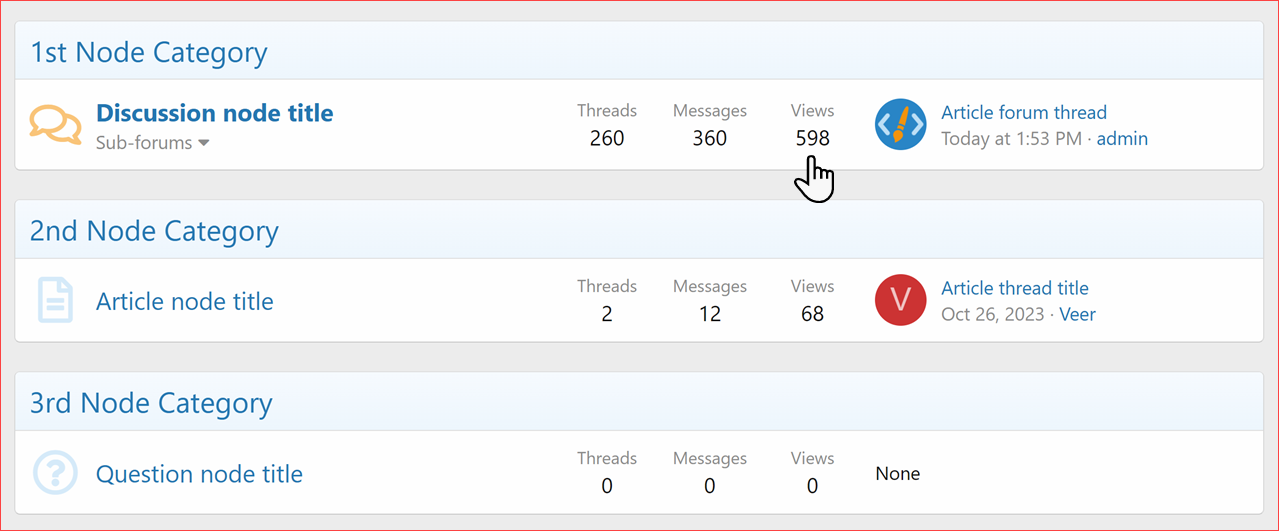Screen dimensions: 1279x531
Task: Click the article node document icon
Action: click(55, 301)
